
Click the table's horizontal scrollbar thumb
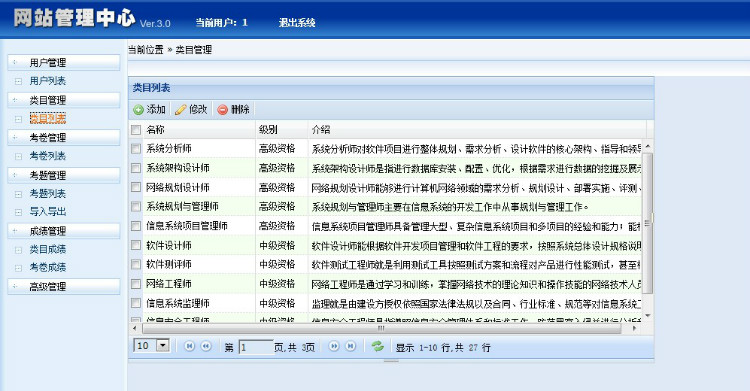(381, 328)
